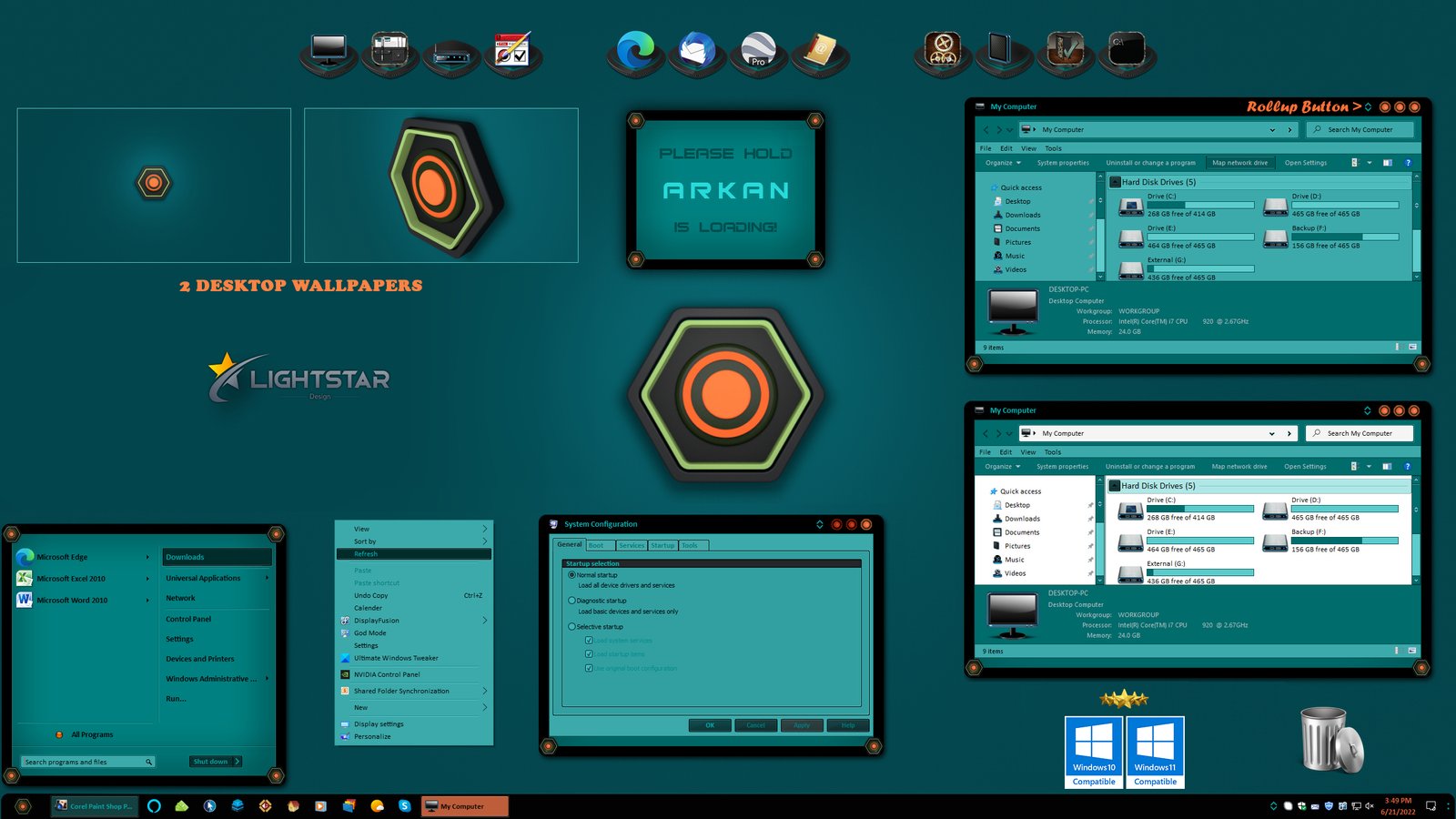Open Organize dropdown in lower My Computer window

[x=1002, y=467]
